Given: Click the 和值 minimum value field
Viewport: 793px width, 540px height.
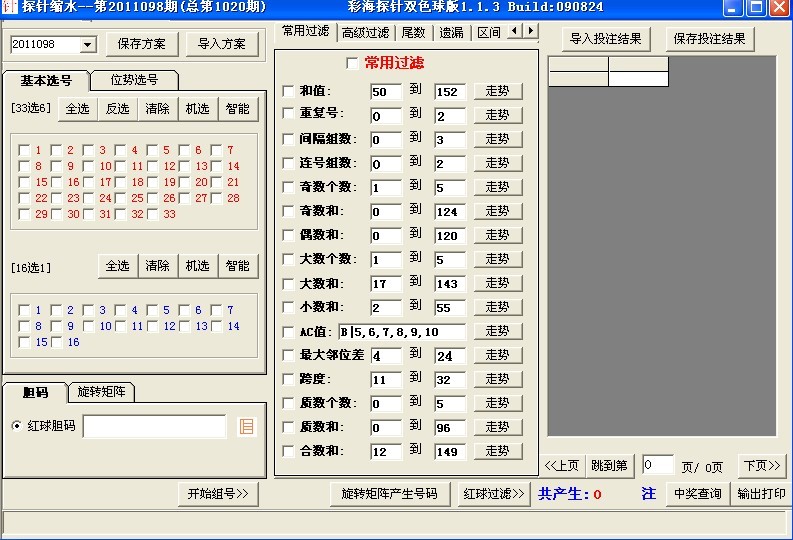Looking at the screenshot, I should (385, 92).
